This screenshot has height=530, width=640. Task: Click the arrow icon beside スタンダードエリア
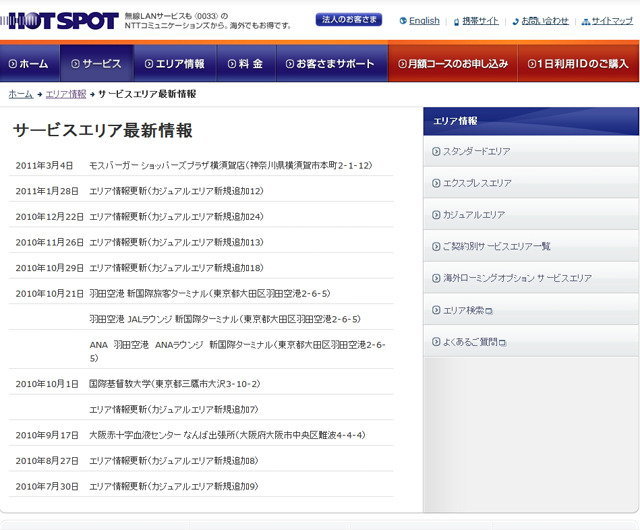[x=436, y=151]
